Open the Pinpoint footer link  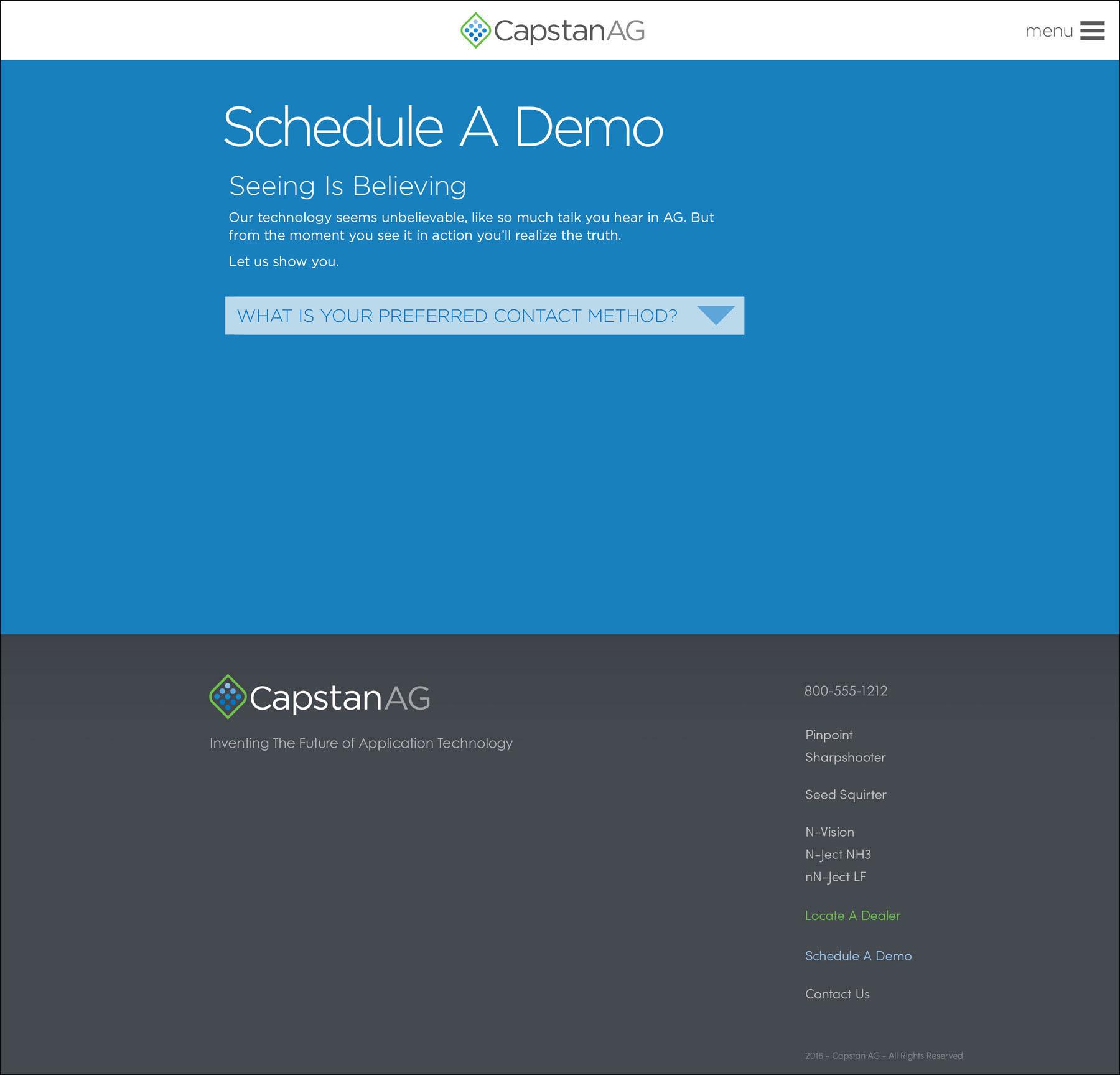click(x=829, y=735)
